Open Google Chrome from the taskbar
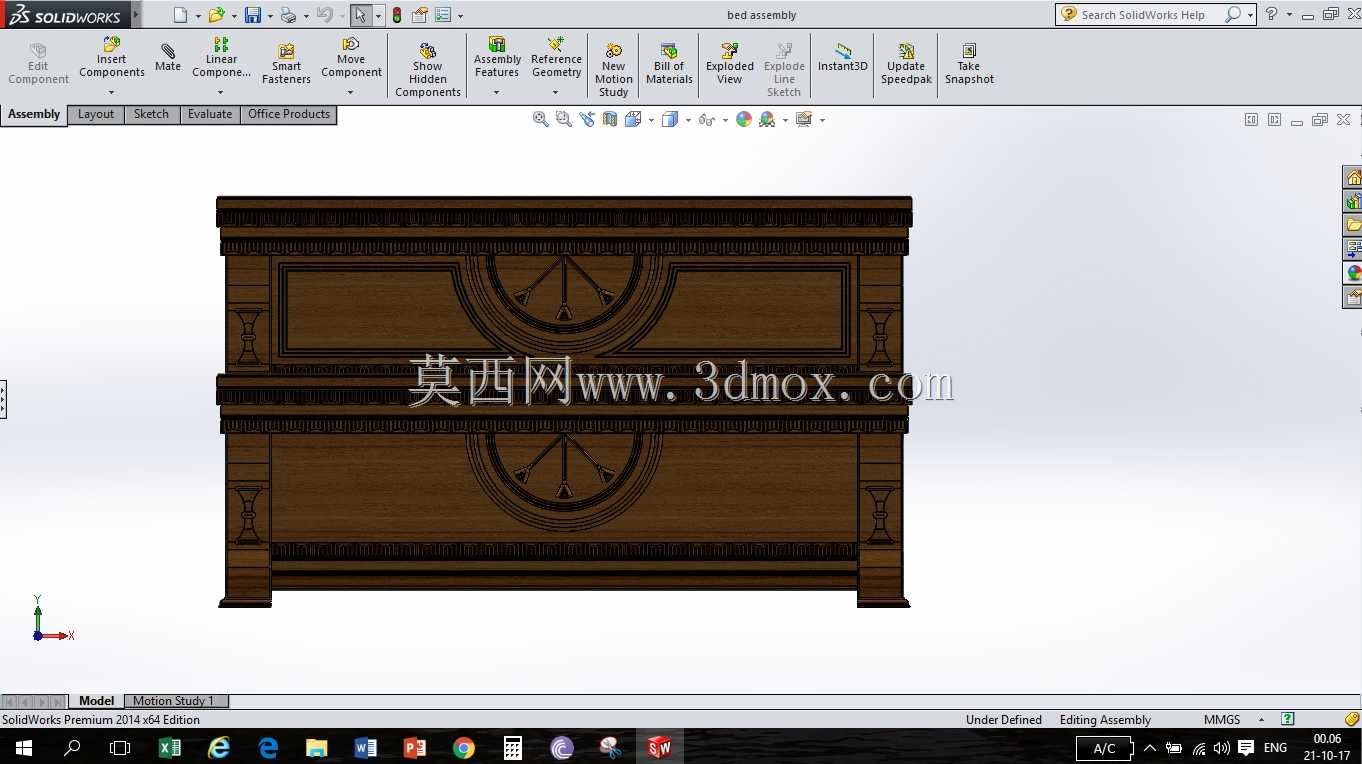Image resolution: width=1362 pixels, height=764 pixels. [x=463, y=747]
